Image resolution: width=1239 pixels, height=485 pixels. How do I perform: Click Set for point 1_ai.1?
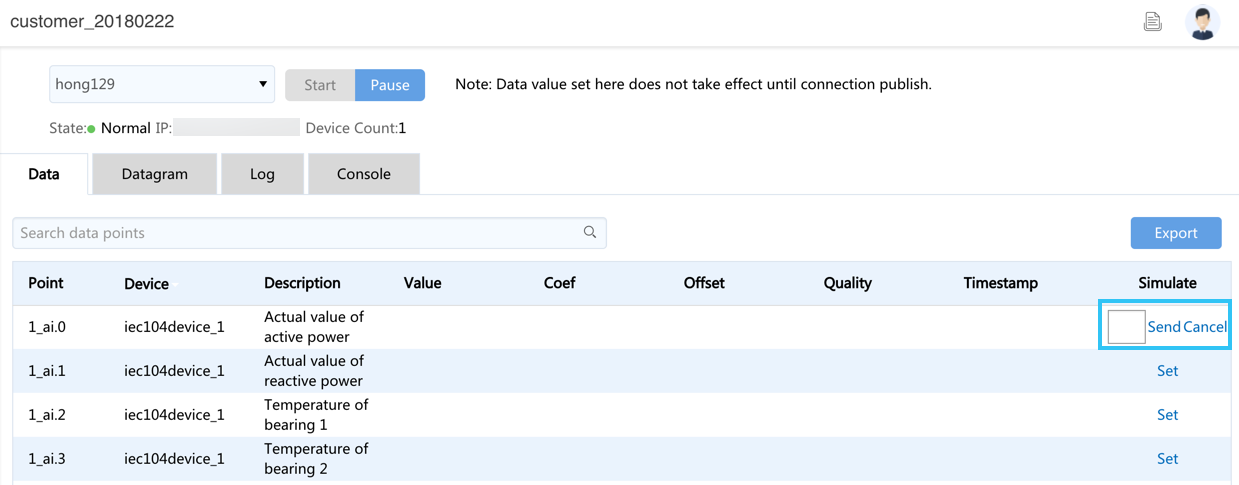coord(1167,371)
